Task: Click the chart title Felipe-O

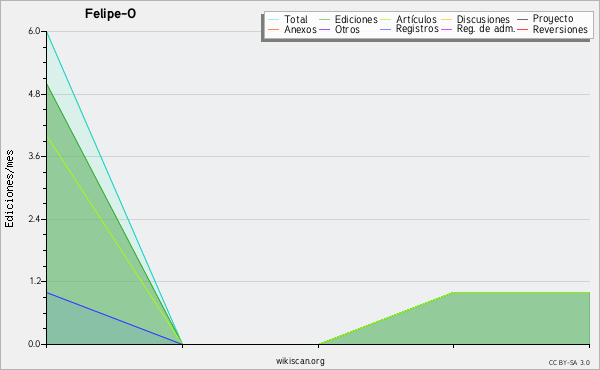Action: point(110,14)
